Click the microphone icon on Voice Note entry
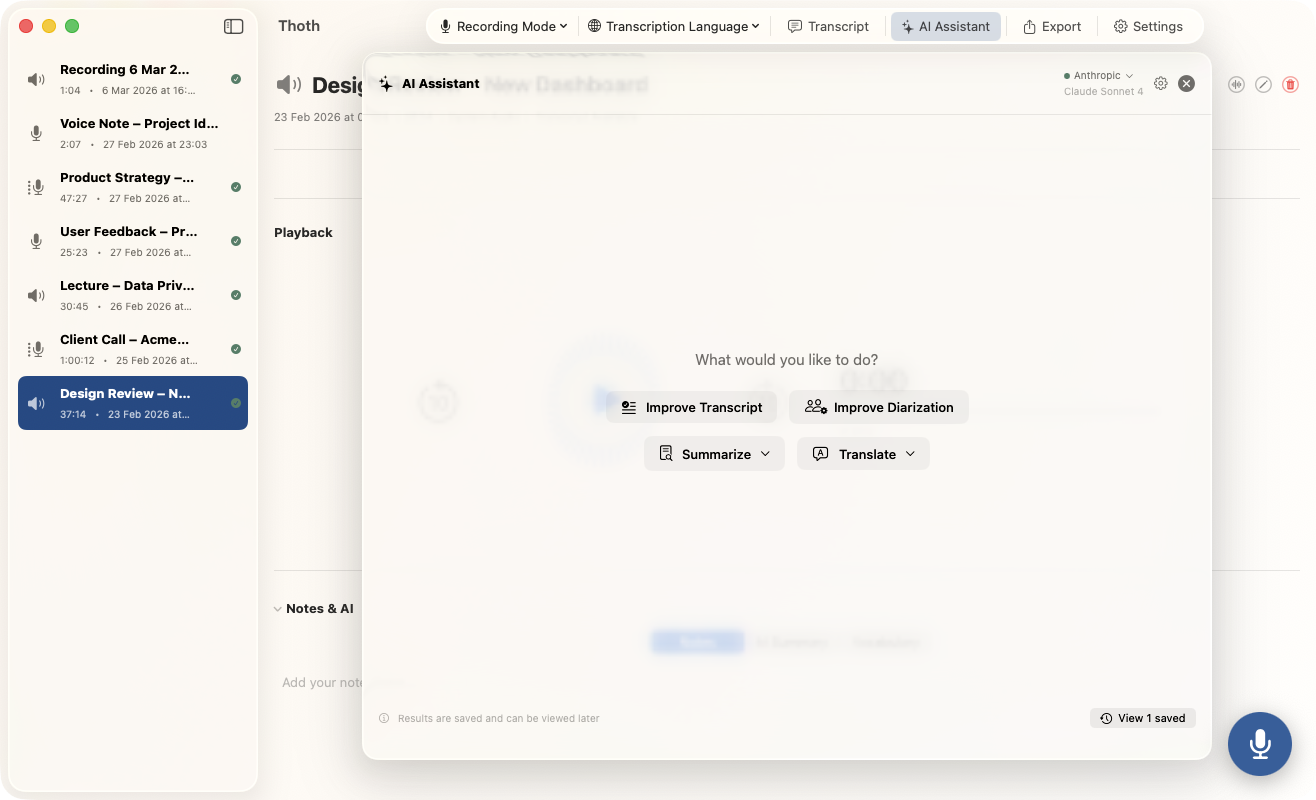 click(x=36, y=133)
